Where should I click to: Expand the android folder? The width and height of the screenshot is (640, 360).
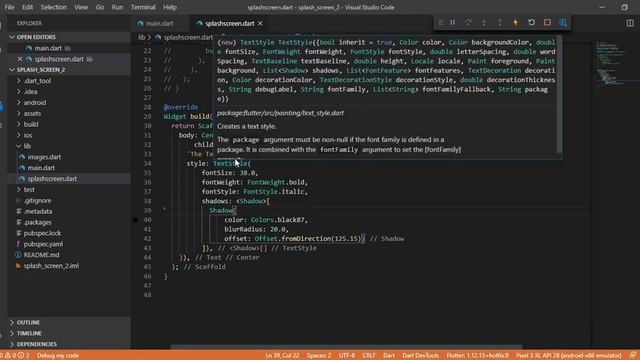69,102
